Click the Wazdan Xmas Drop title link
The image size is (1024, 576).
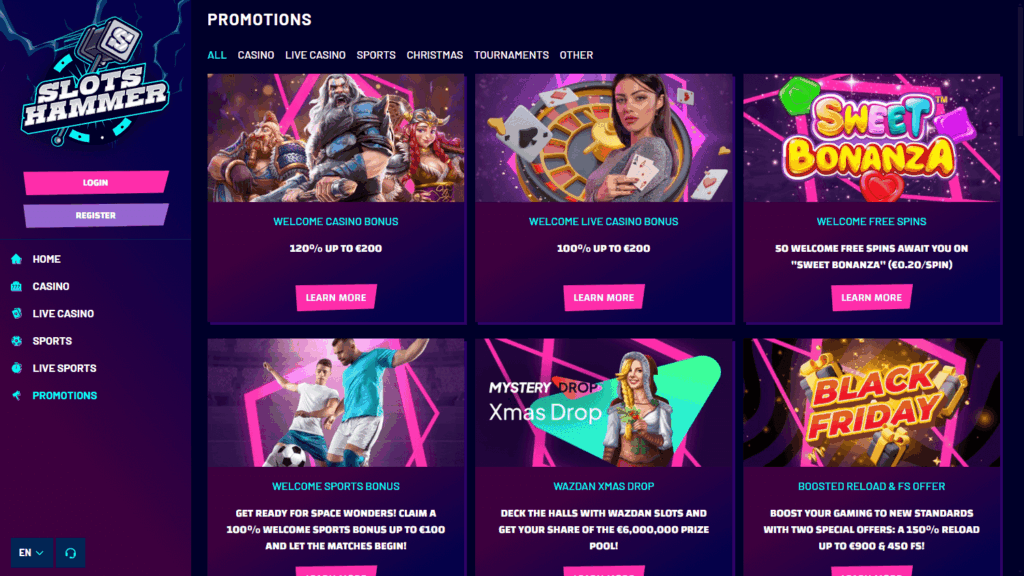tap(603, 487)
